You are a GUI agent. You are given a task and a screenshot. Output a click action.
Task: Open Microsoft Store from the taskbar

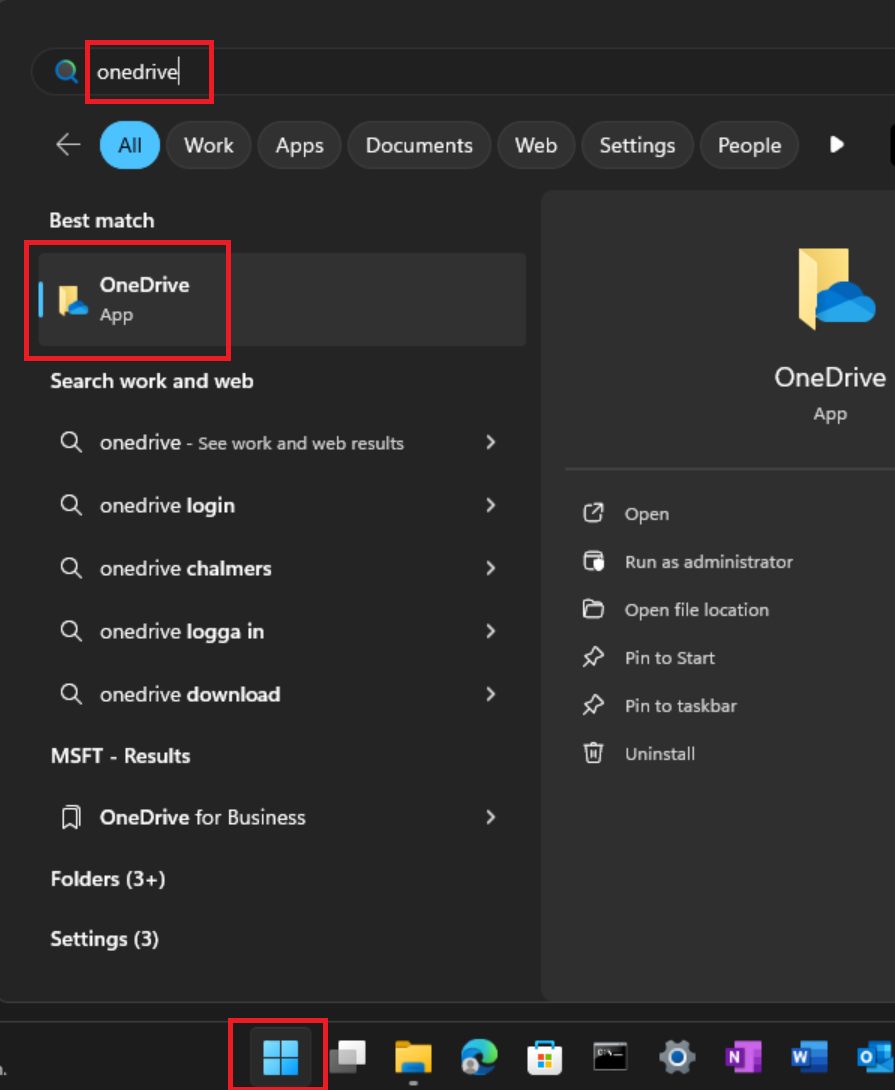[545, 1056]
